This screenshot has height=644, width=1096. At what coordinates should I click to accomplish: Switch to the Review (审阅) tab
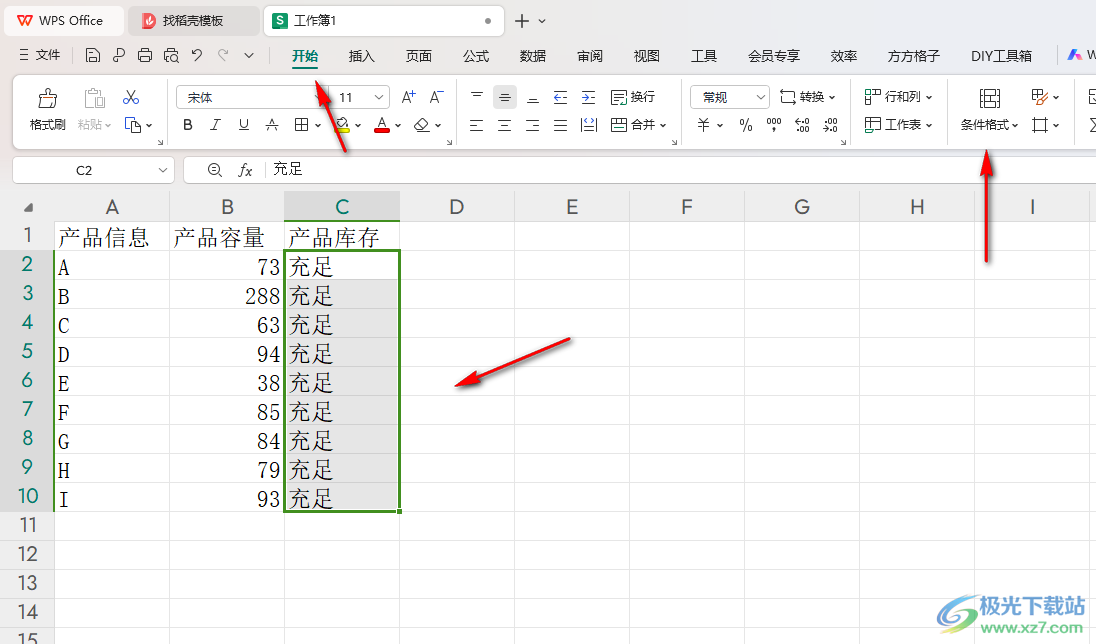coord(590,56)
